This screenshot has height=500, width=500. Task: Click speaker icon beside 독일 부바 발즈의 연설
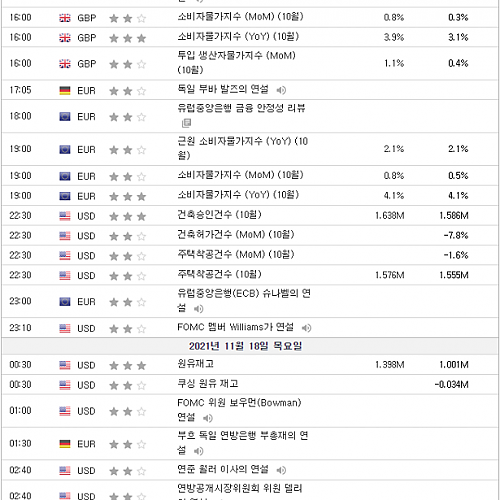tap(281, 90)
